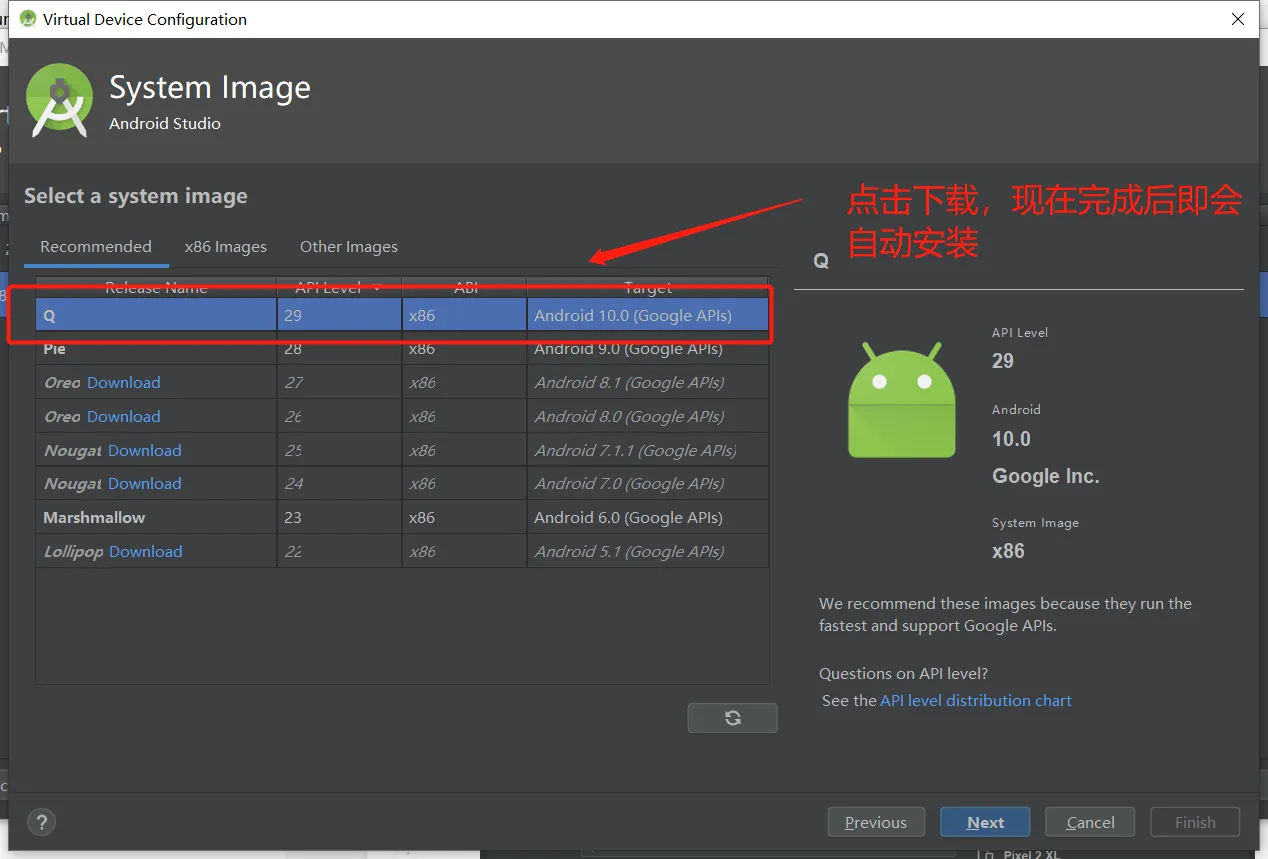Image resolution: width=1268 pixels, height=859 pixels.
Task: Click the Android 9.0 (Google APIs) cell
Action: click(x=647, y=349)
